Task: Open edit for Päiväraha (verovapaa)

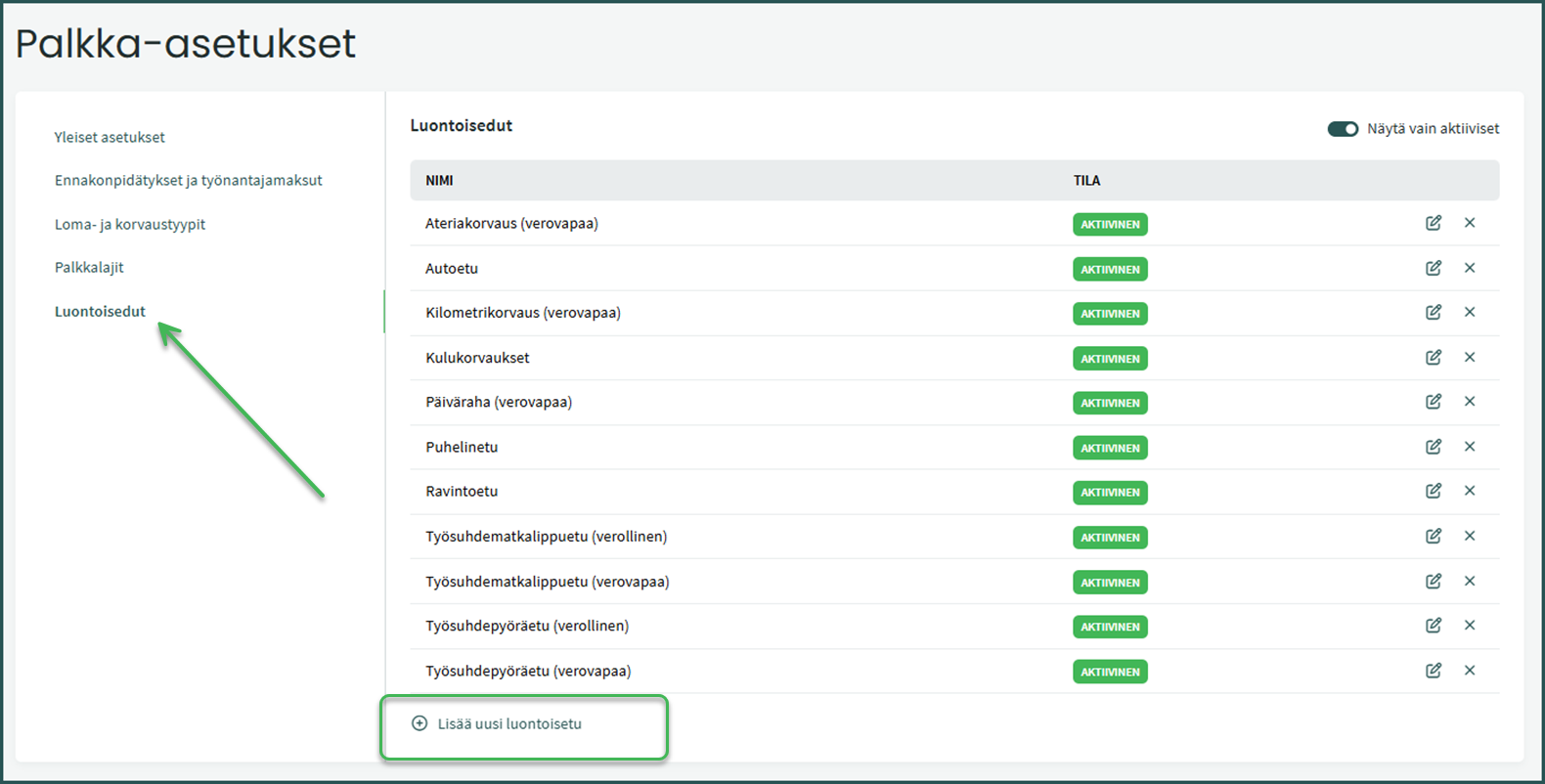Action: (1433, 402)
